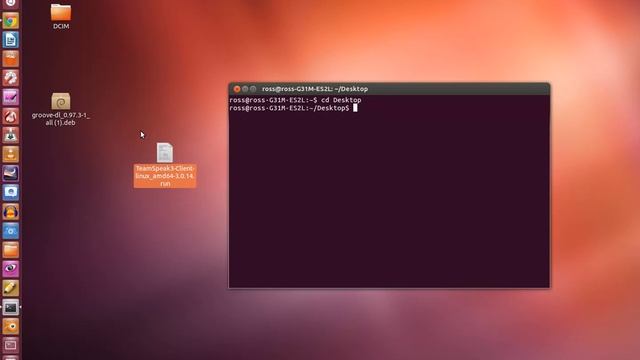Close the terminal window
The image size is (640, 360).
237,89
